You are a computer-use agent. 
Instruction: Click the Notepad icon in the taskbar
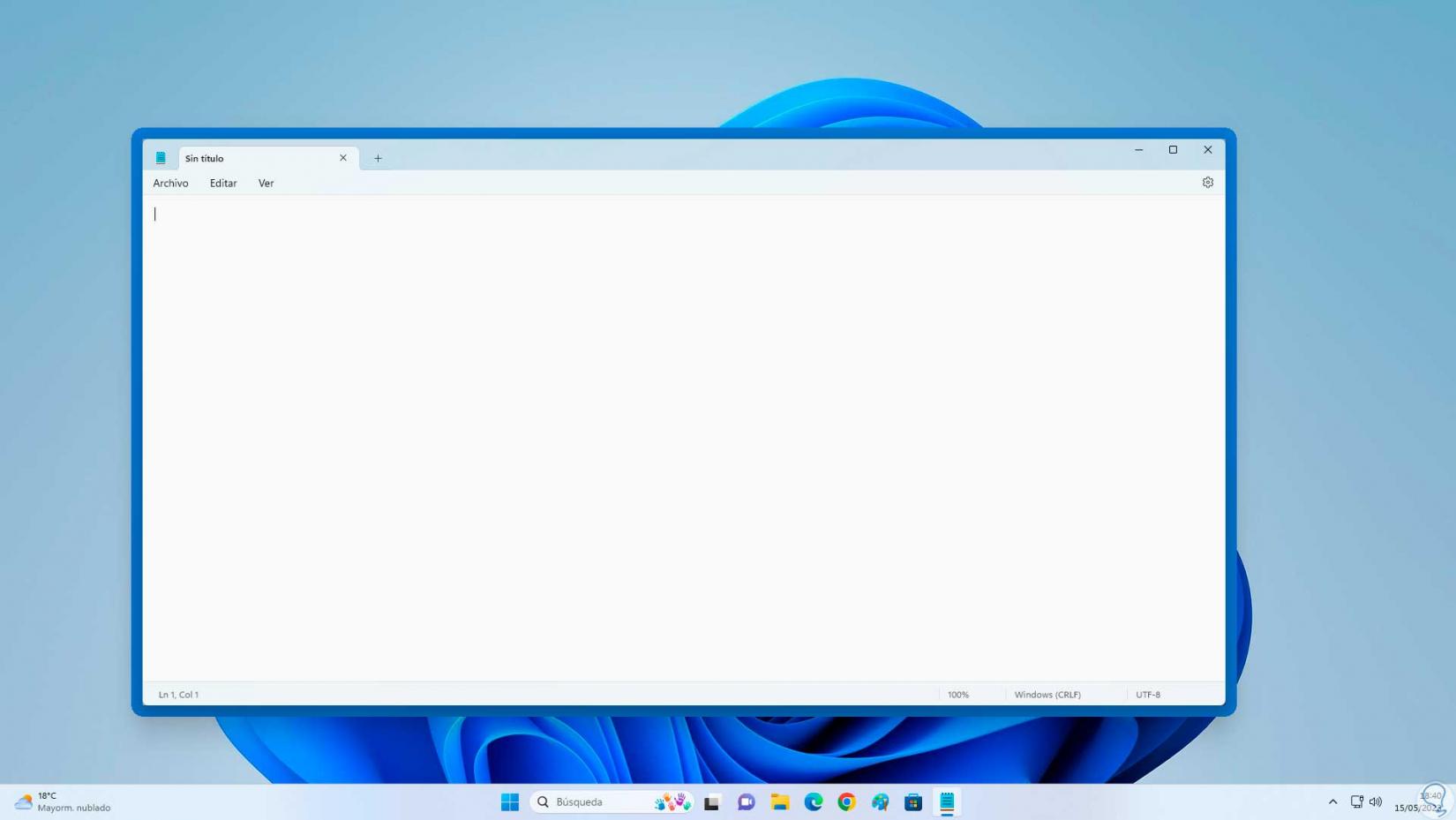pos(947,802)
